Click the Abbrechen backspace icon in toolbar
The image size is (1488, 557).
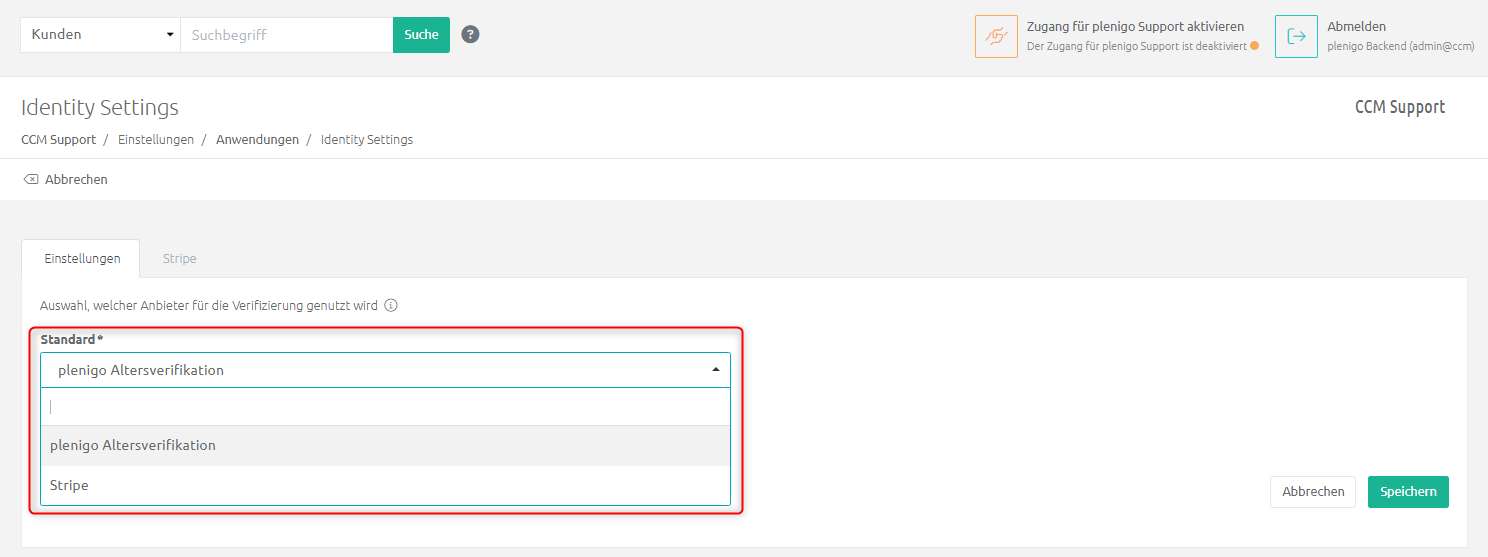[31, 180]
